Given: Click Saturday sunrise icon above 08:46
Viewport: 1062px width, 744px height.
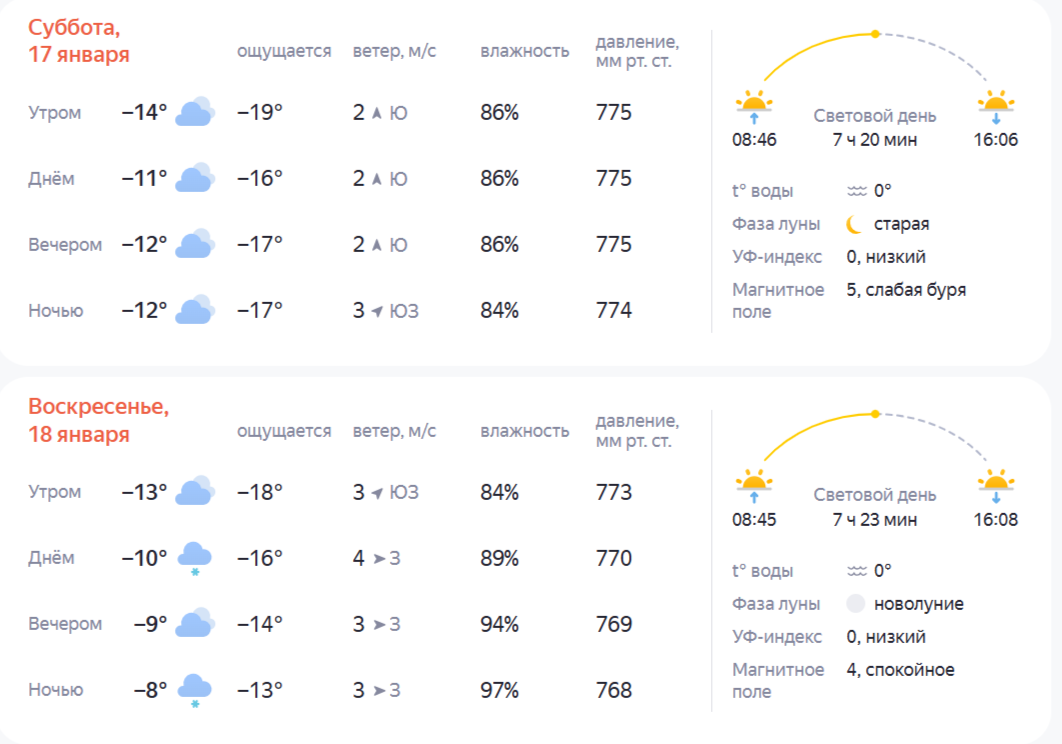Looking at the screenshot, I should click(754, 105).
